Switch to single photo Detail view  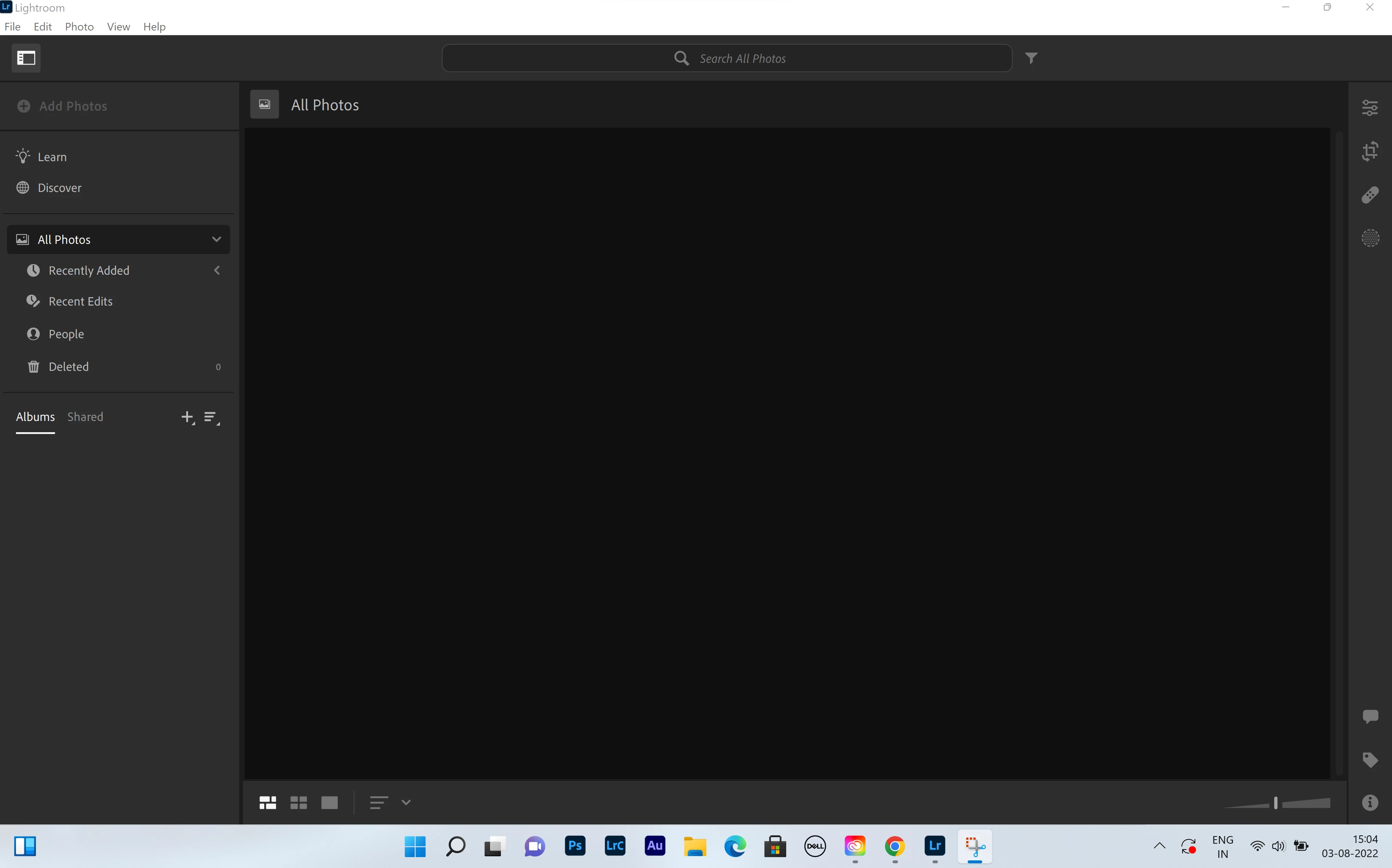[329, 803]
